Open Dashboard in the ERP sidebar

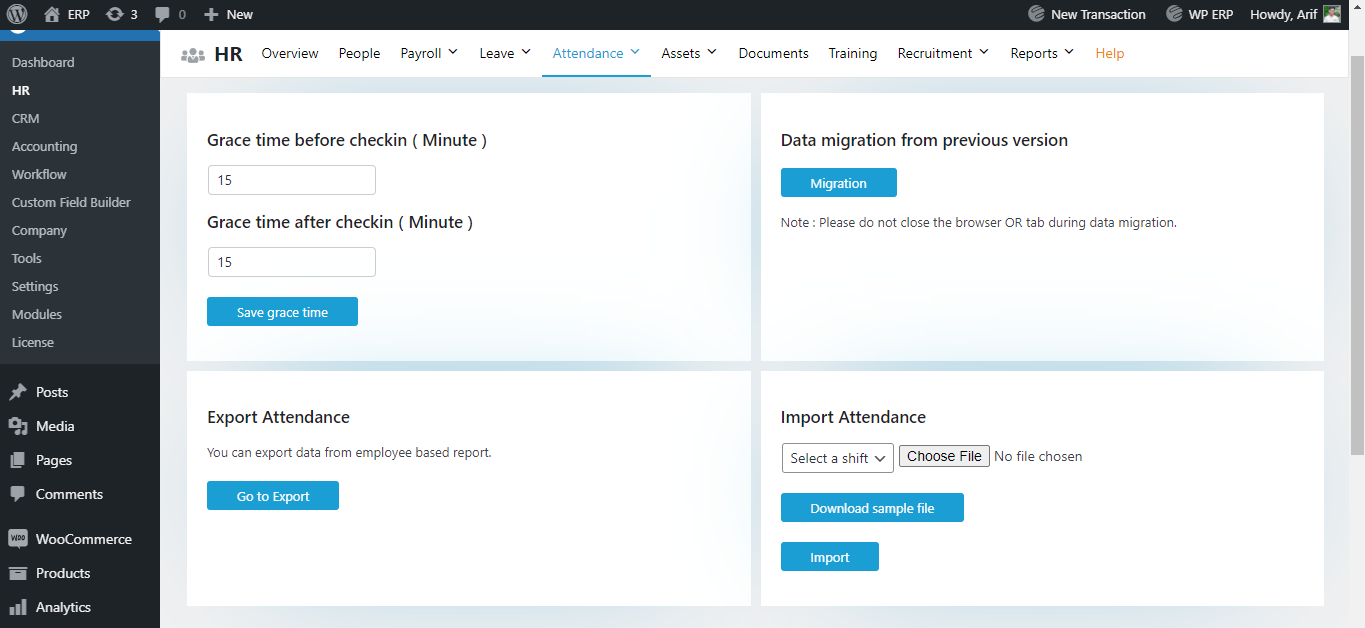coord(43,62)
